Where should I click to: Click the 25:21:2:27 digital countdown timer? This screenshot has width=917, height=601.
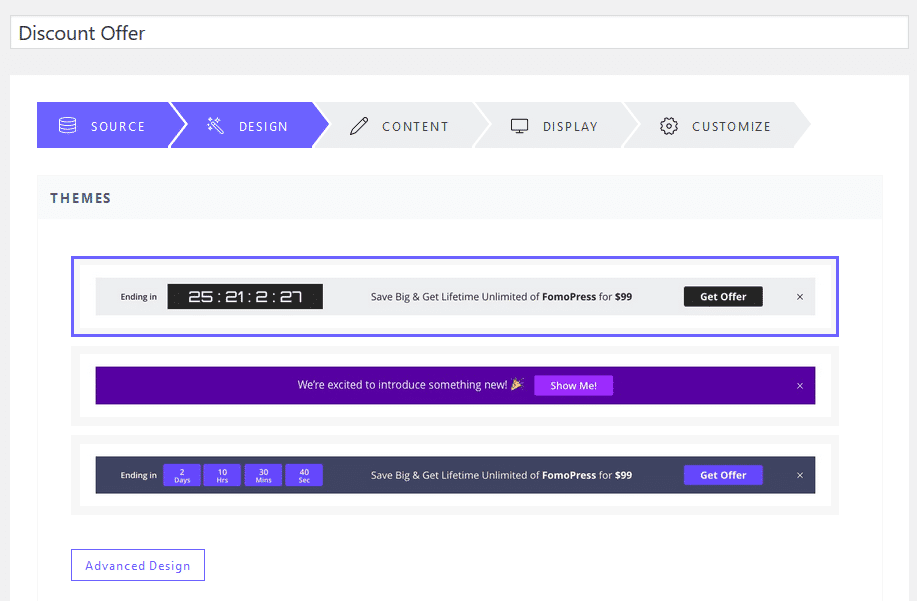tap(245, 296)
